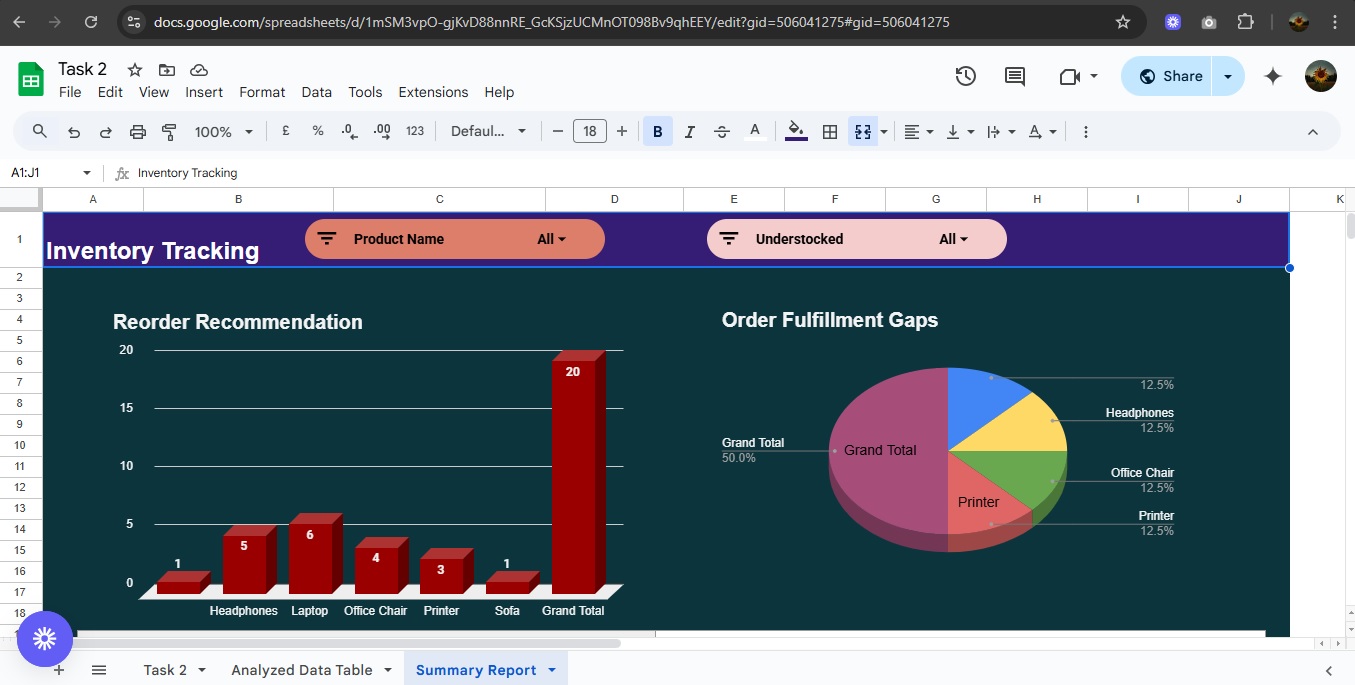Click the font size input field
The image size is (1355, 685).
click(x=589, y=132)
